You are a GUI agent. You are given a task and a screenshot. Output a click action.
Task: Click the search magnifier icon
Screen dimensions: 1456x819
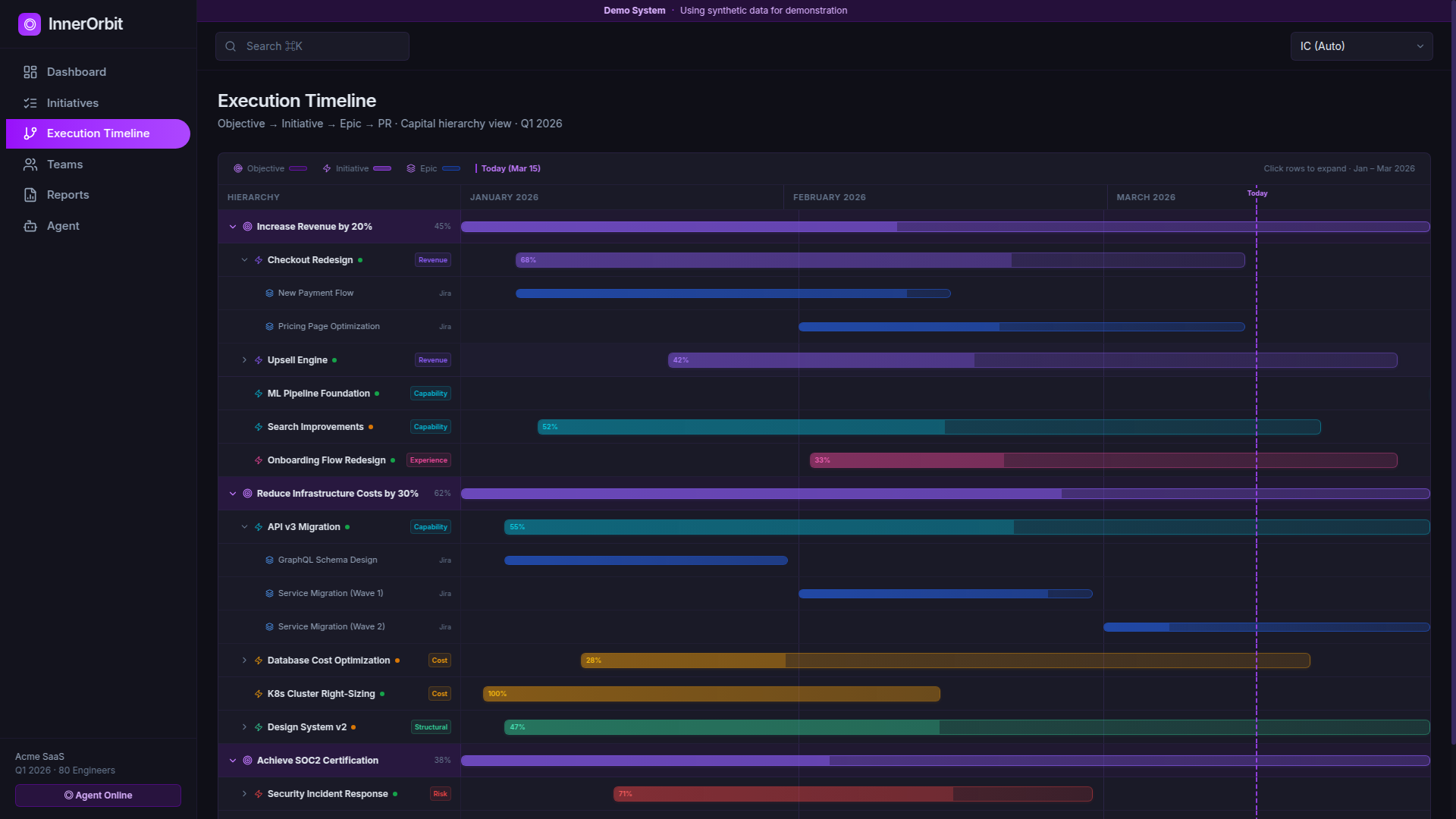(x=231, y=46)
